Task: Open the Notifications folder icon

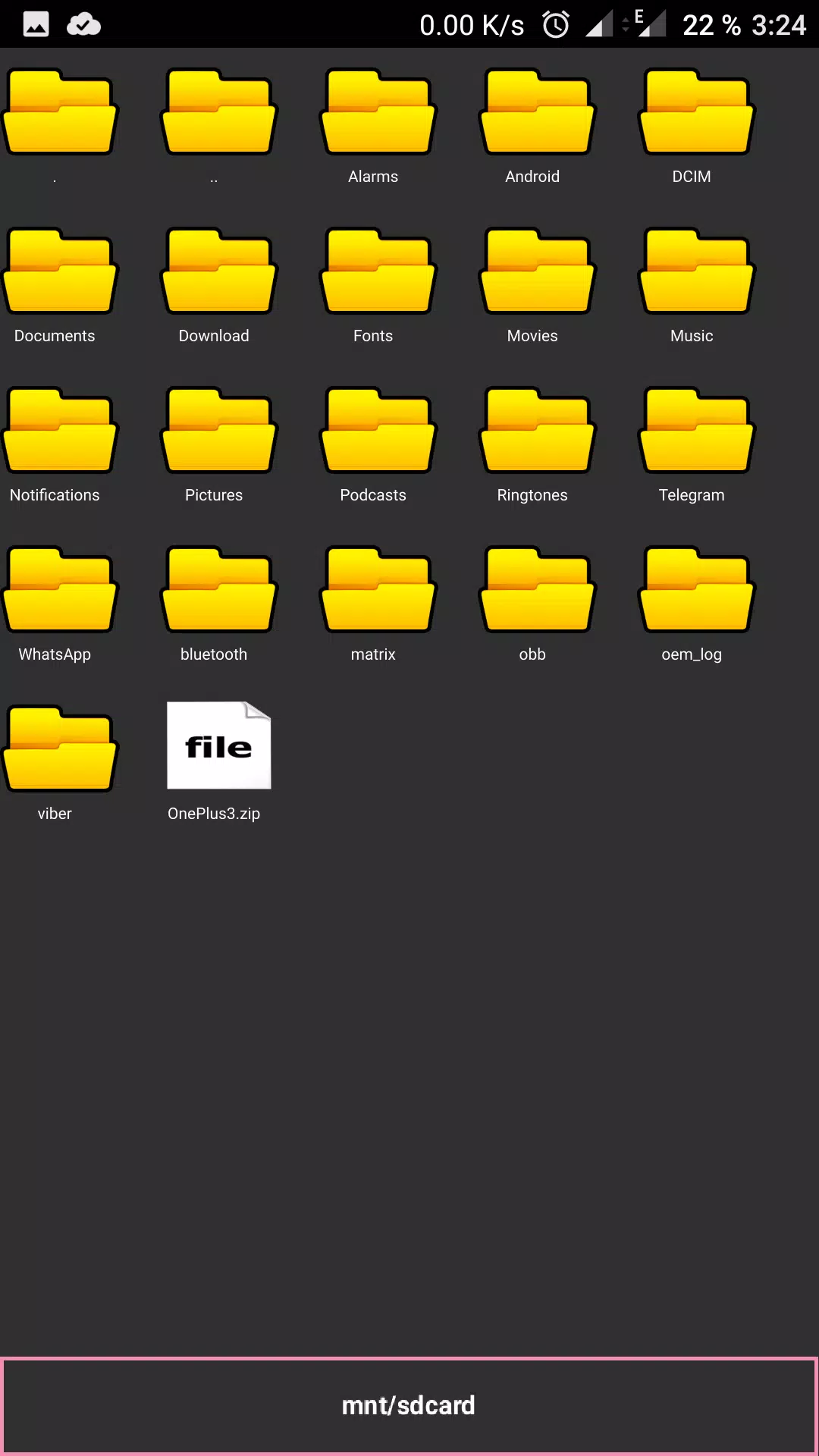Action: coord(60,431)
